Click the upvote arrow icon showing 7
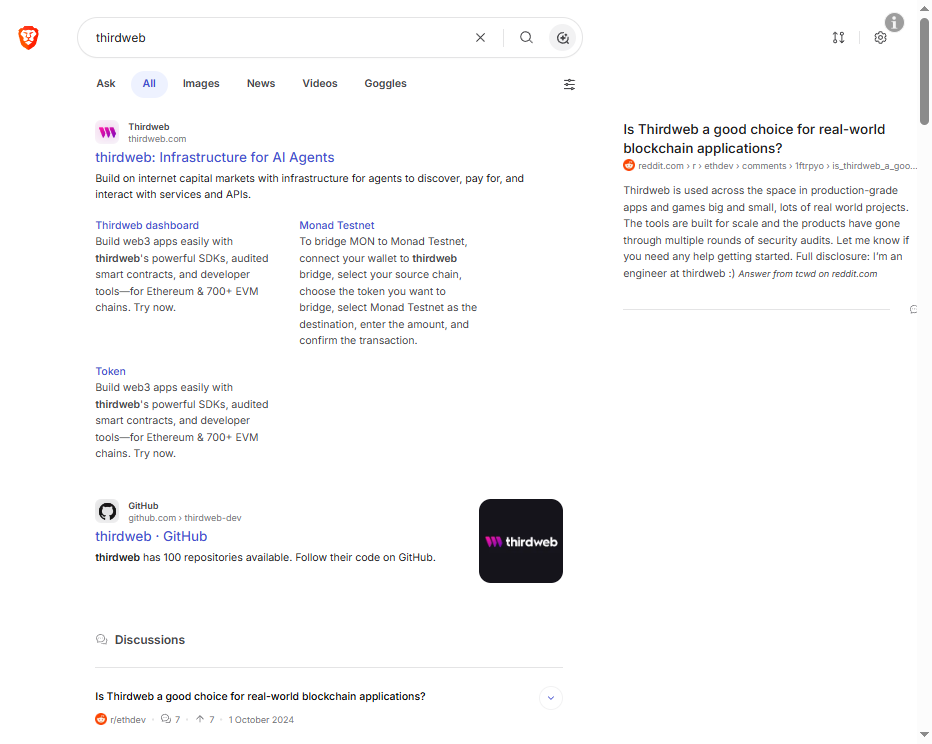This screenshot has height=744, width=932. (200, 719)
